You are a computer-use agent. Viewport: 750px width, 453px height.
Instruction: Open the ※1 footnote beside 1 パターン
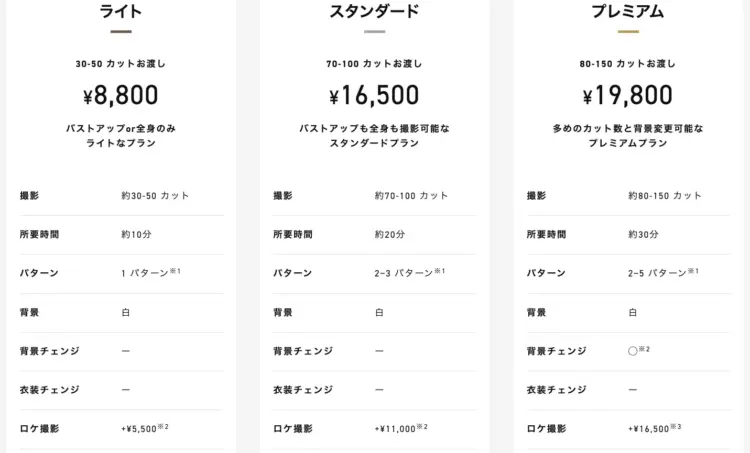point(175,271)
